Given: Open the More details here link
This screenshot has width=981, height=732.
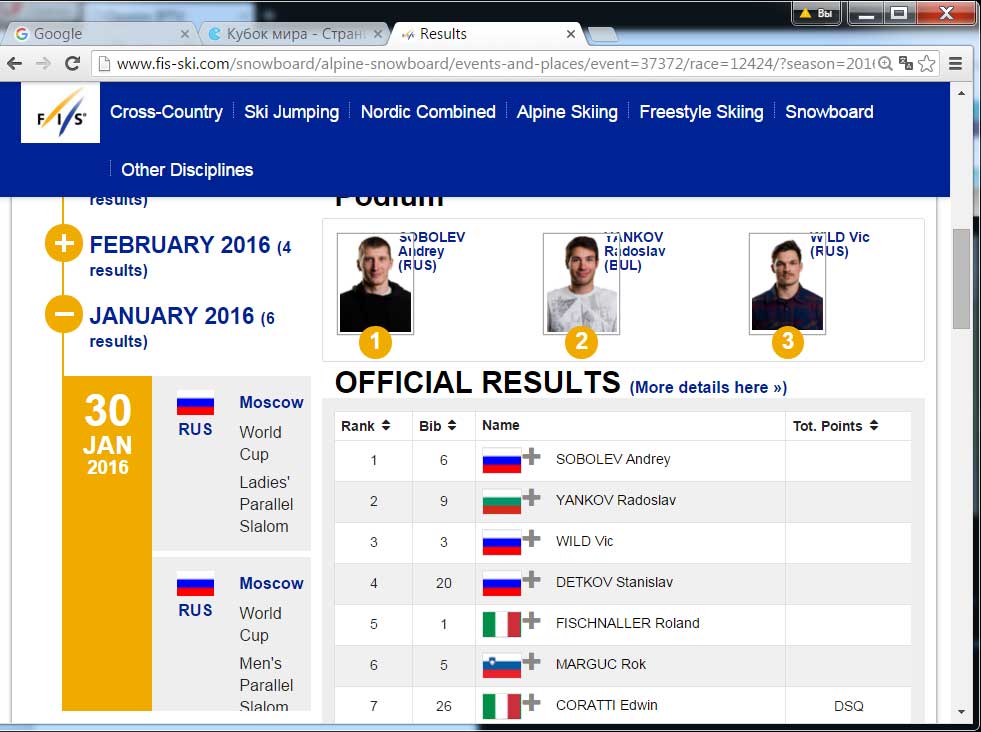Looking at the screenshot, I should [x=708, y=387].
